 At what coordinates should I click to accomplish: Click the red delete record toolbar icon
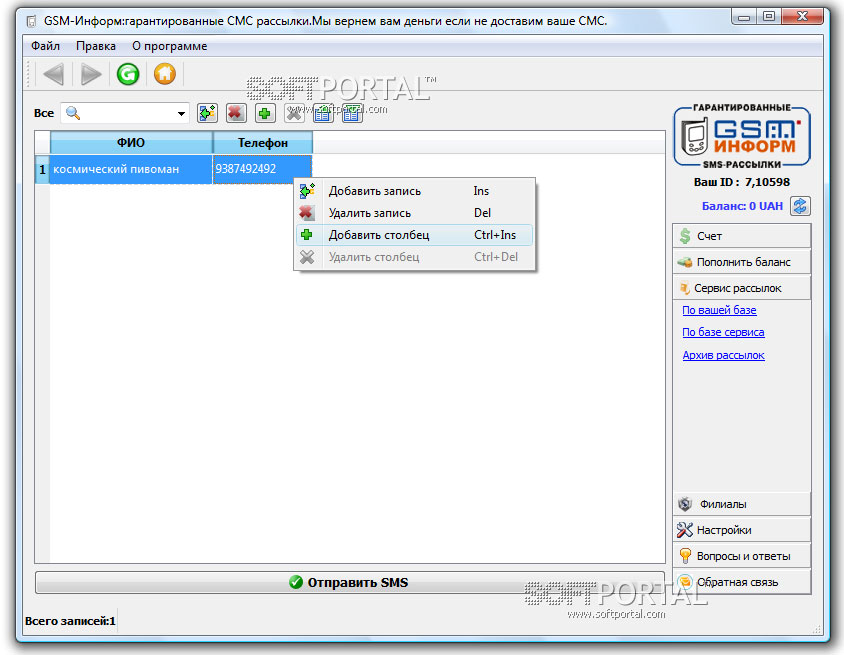(236, 113)
